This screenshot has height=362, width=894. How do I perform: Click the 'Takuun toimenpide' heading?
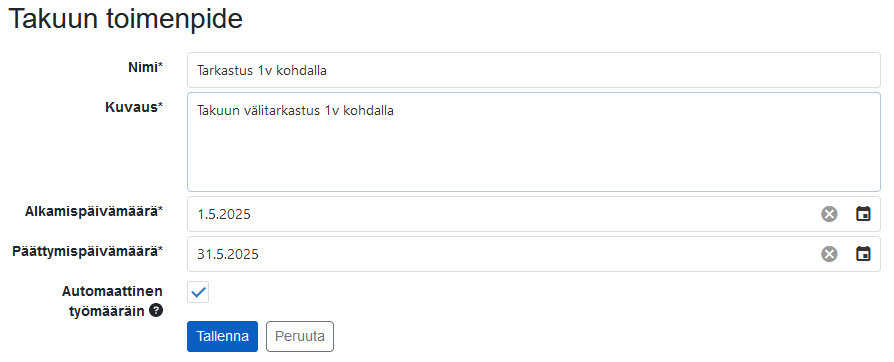[x=125, y=19]
